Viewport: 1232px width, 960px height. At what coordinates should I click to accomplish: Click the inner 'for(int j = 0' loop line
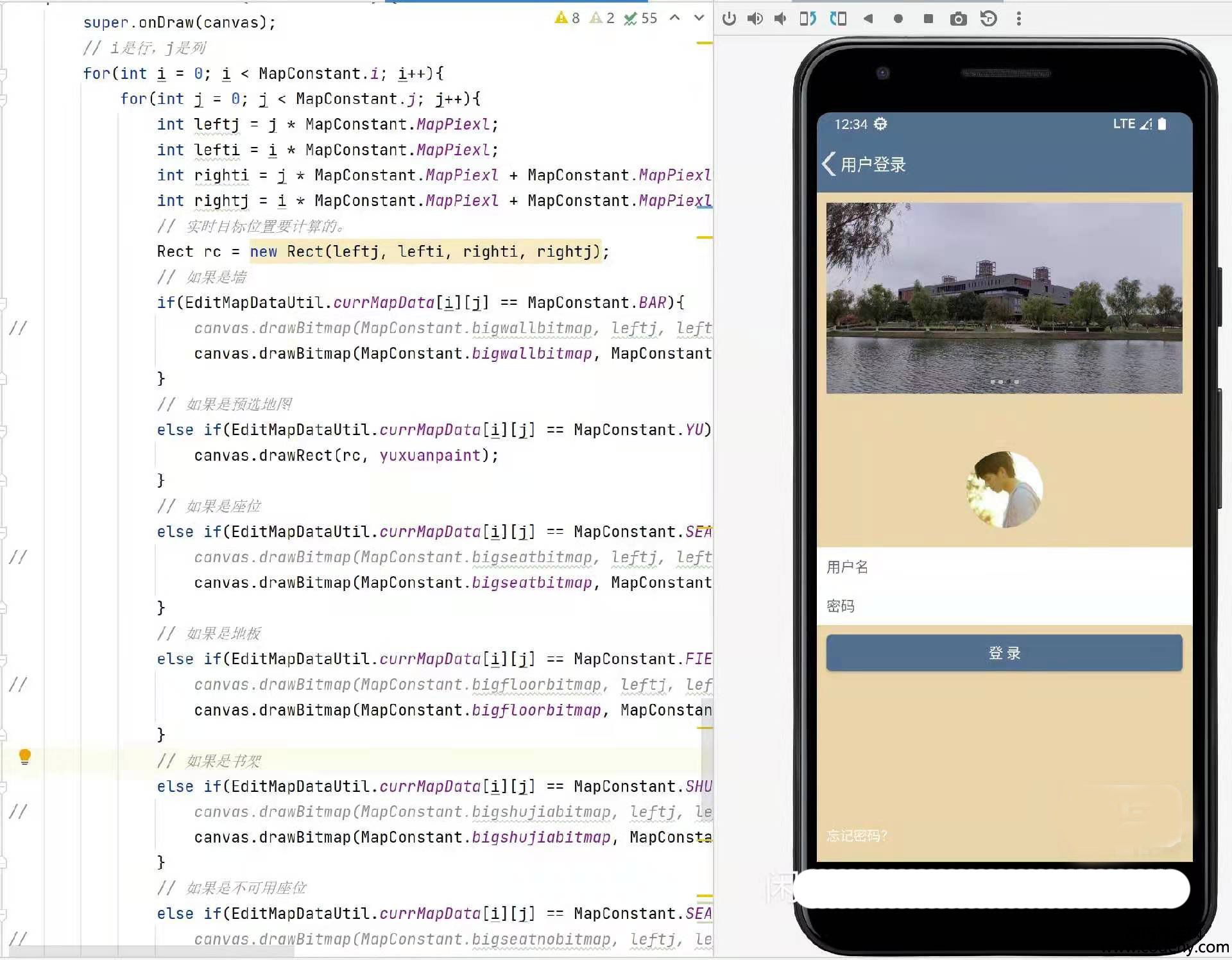[x=301, y=99]
